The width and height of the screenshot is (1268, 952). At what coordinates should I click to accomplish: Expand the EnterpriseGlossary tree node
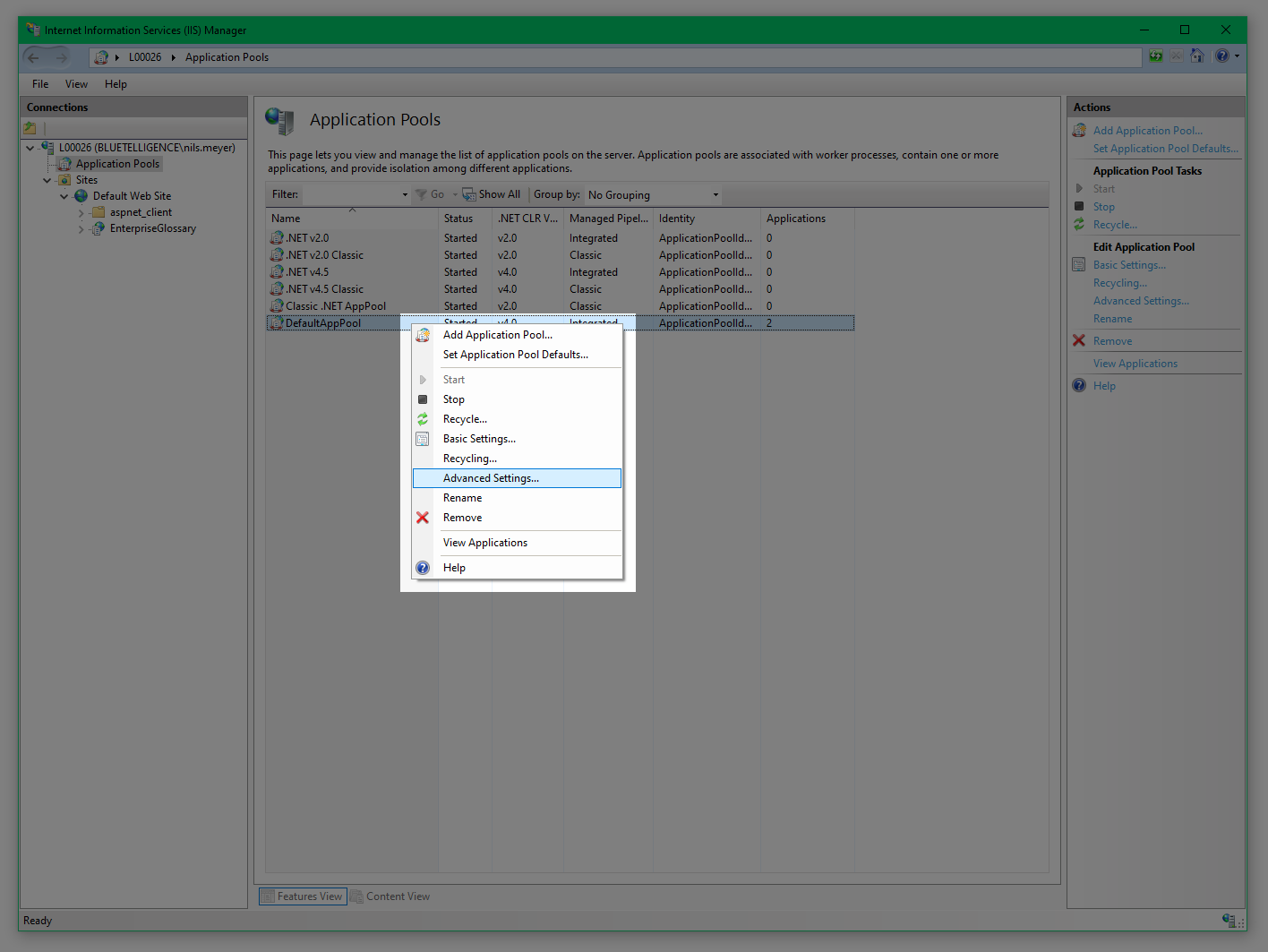click(81, 229)
